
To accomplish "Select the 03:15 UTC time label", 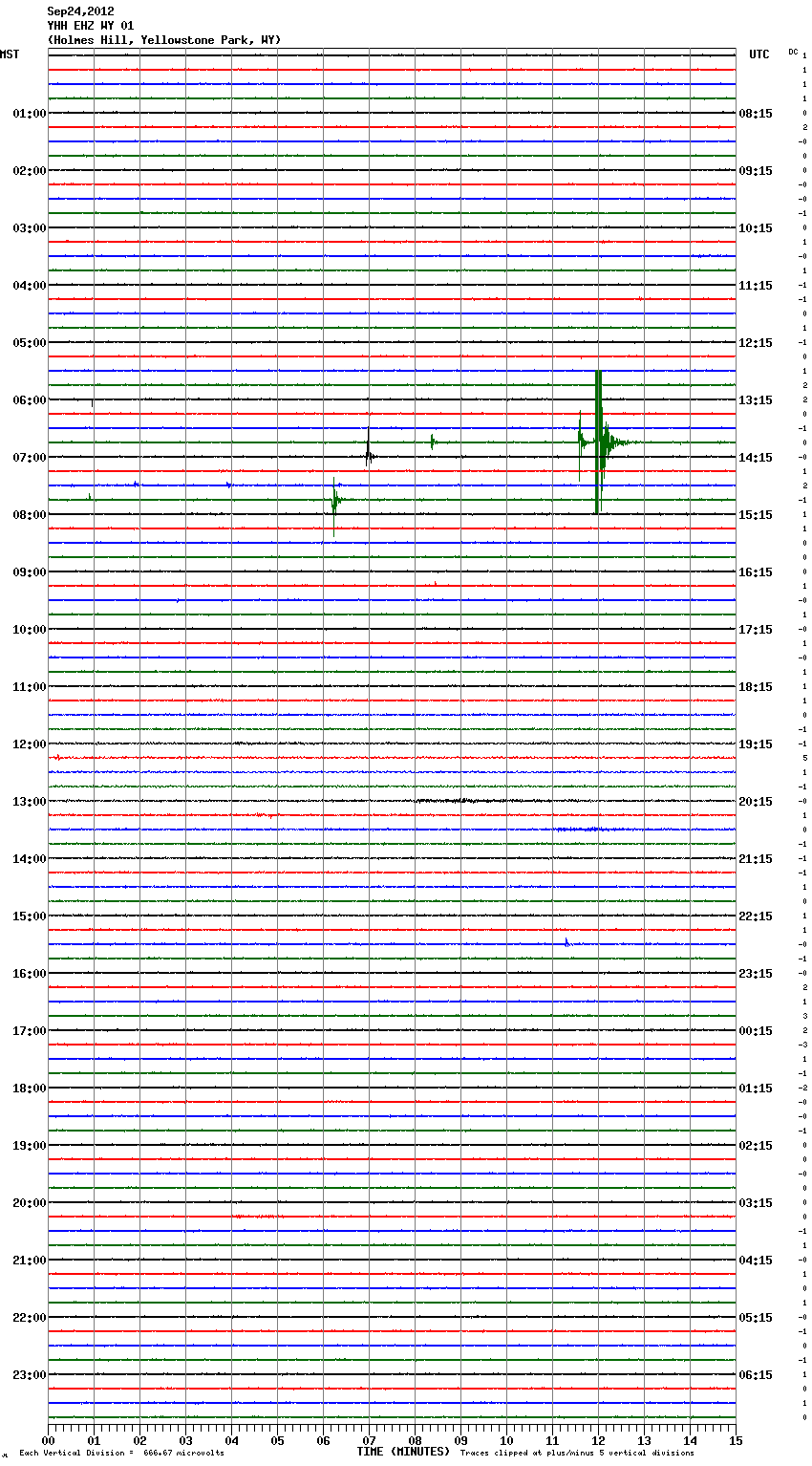I will (756, 1203).
